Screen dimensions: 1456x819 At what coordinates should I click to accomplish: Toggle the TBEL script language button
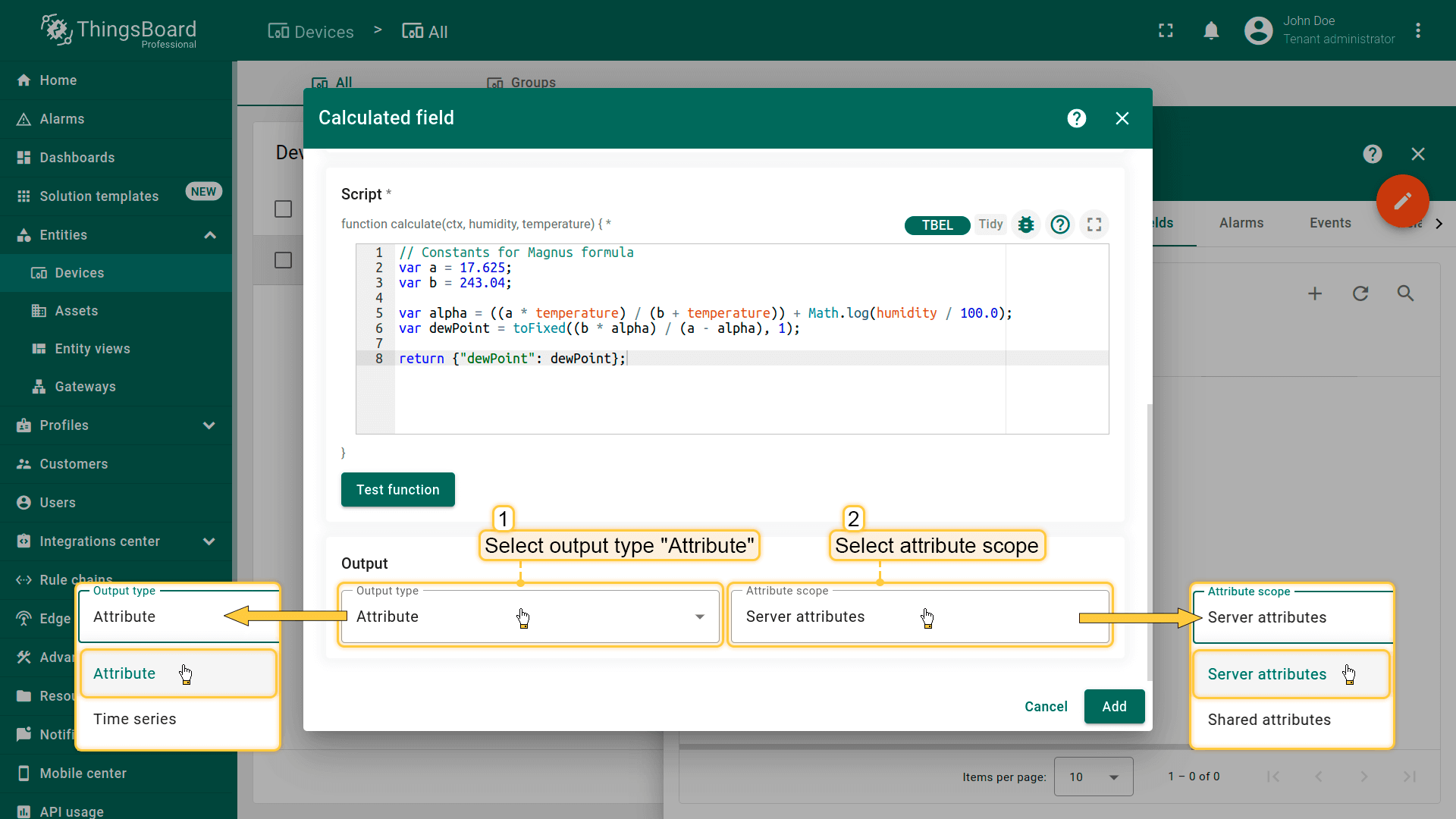pyautogui.click(x=937, y=225)
